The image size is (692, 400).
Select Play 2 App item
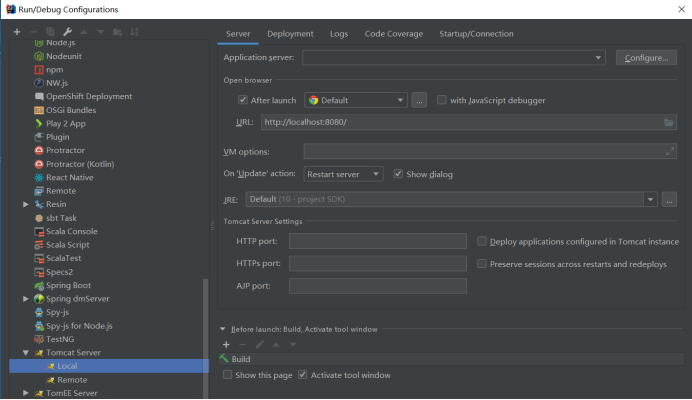pyautogui.click(x=66, y=124)
